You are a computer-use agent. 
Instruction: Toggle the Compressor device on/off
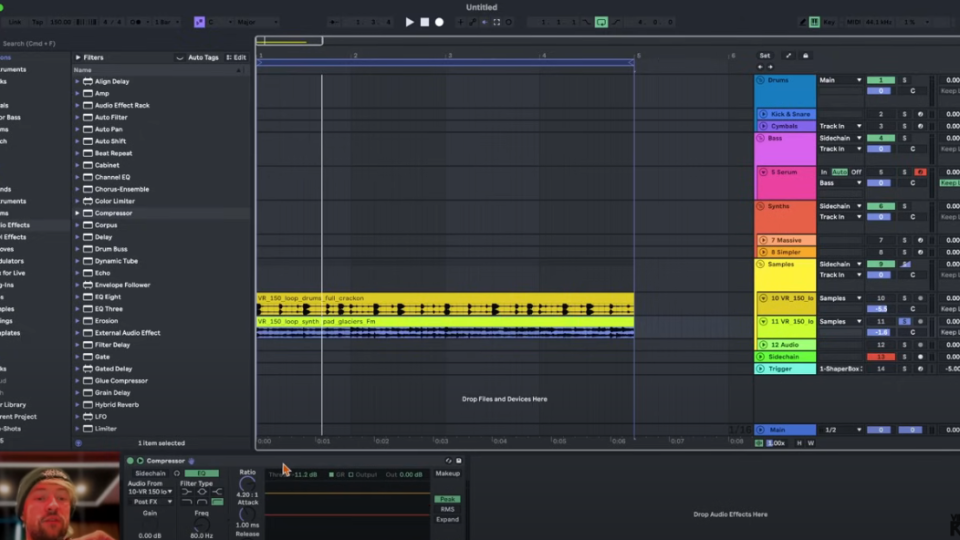(130, 461)
